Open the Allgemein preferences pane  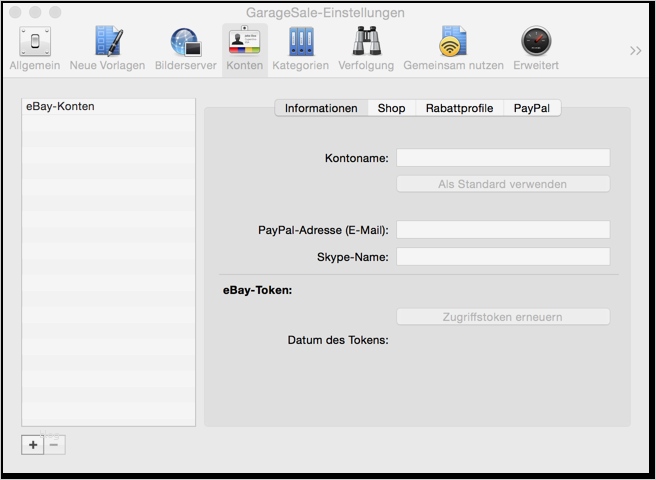coord(35,48)
